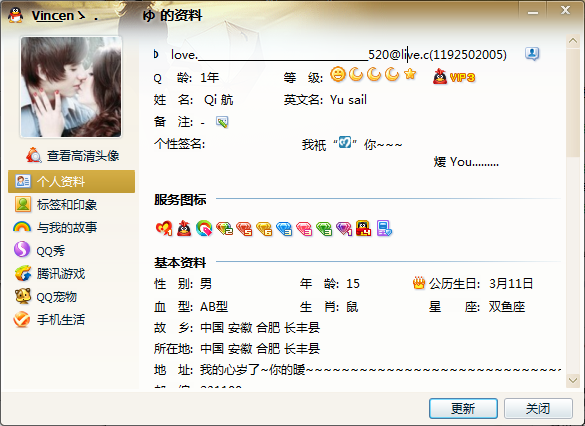The image size is (585, 426).
Task: Click the pink diamond service icon
Action: tap(304, 228)
